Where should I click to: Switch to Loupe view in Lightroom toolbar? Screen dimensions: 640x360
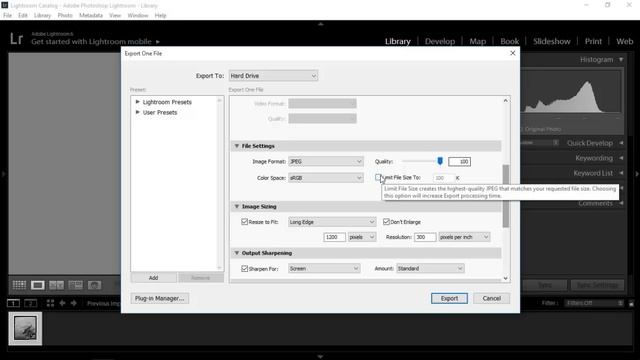point(38,285)
